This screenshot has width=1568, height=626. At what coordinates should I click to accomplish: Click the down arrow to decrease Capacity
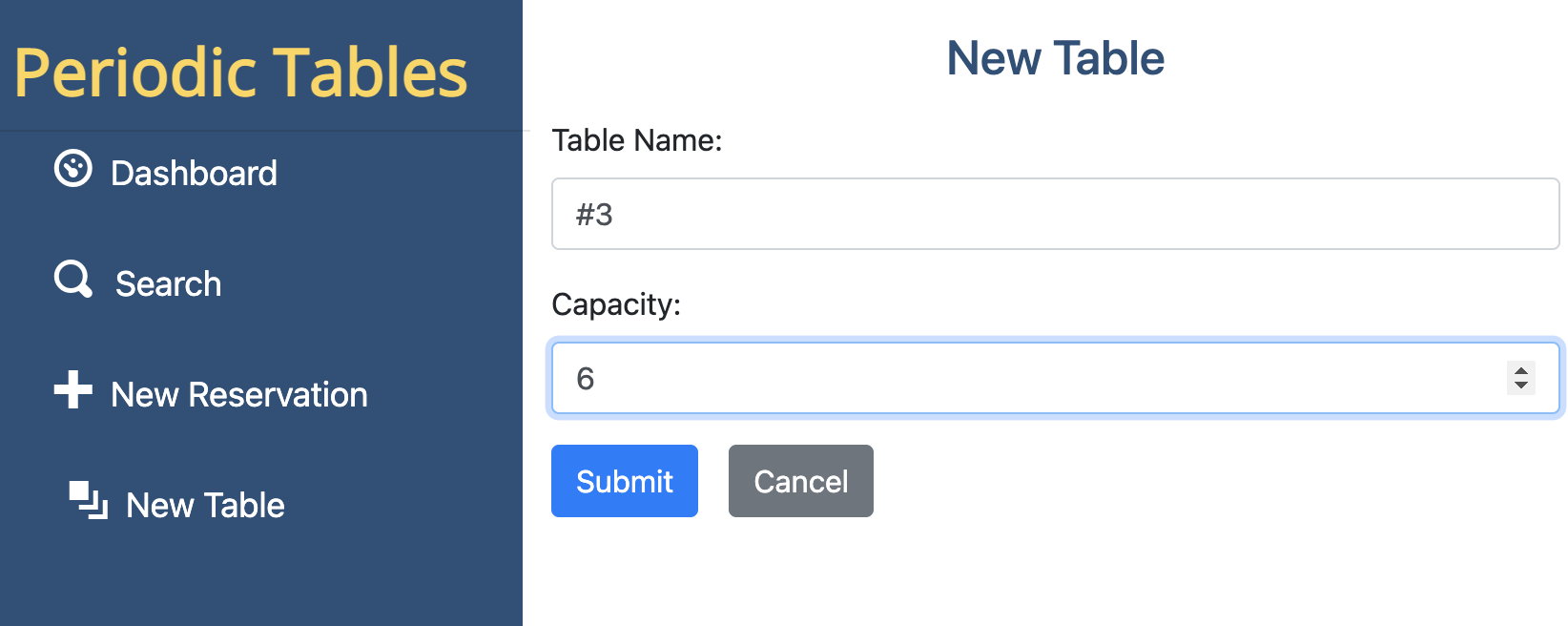(x=1522, y=385)
